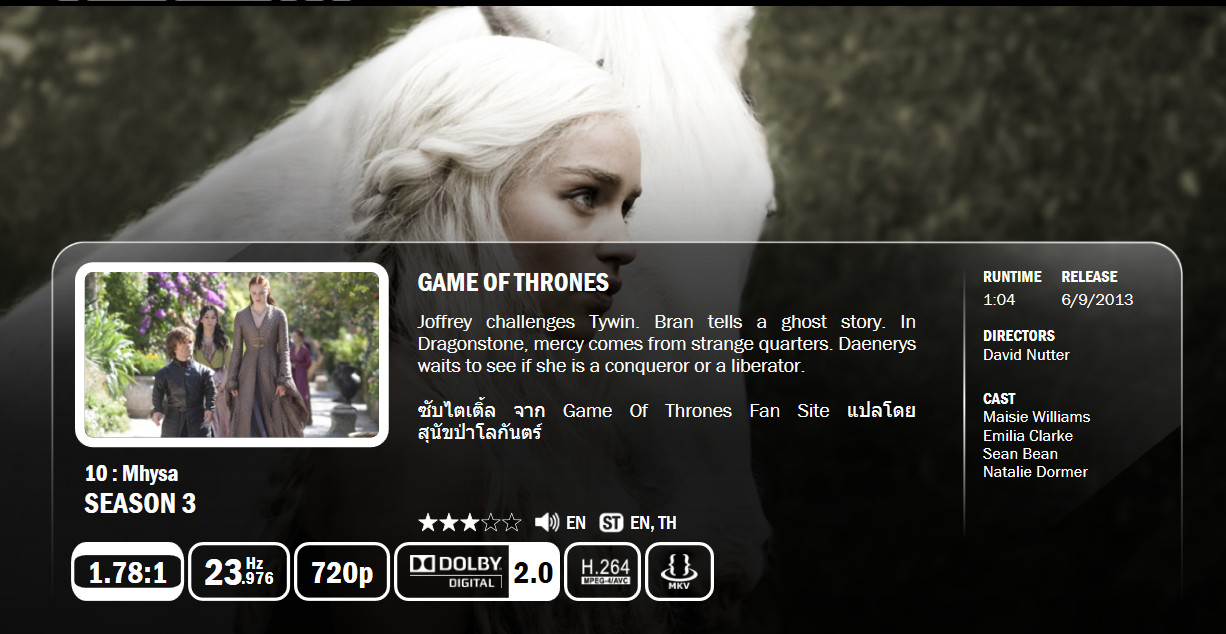Click the release date 6/9/2013
Screen dimensions: 1226x634
1097,299
